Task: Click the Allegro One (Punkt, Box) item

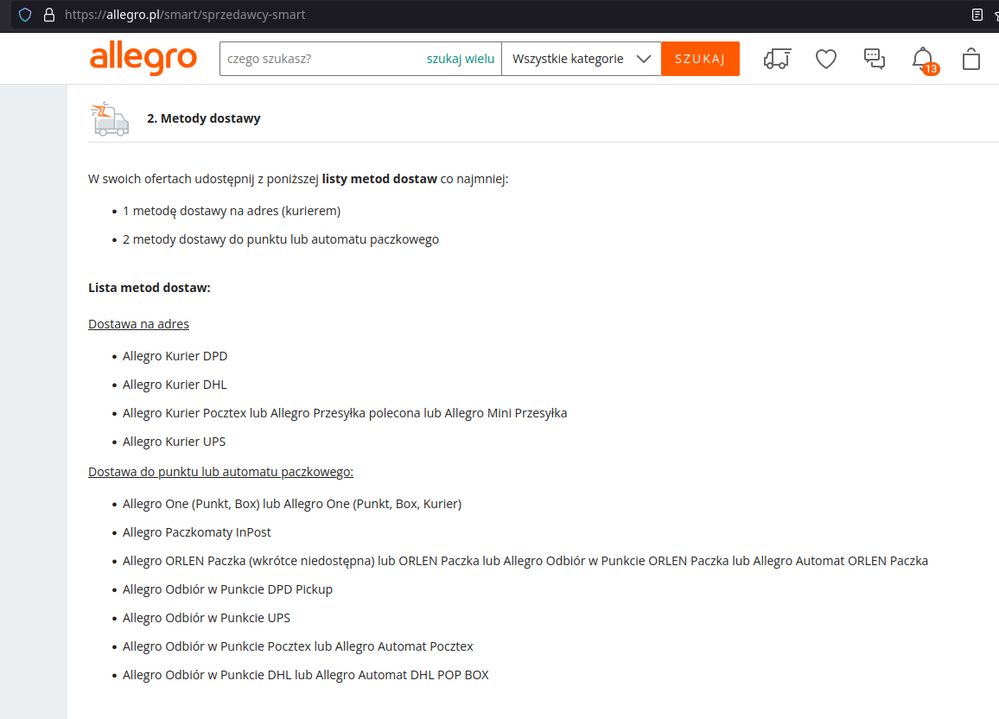Action: click(292, 504)
